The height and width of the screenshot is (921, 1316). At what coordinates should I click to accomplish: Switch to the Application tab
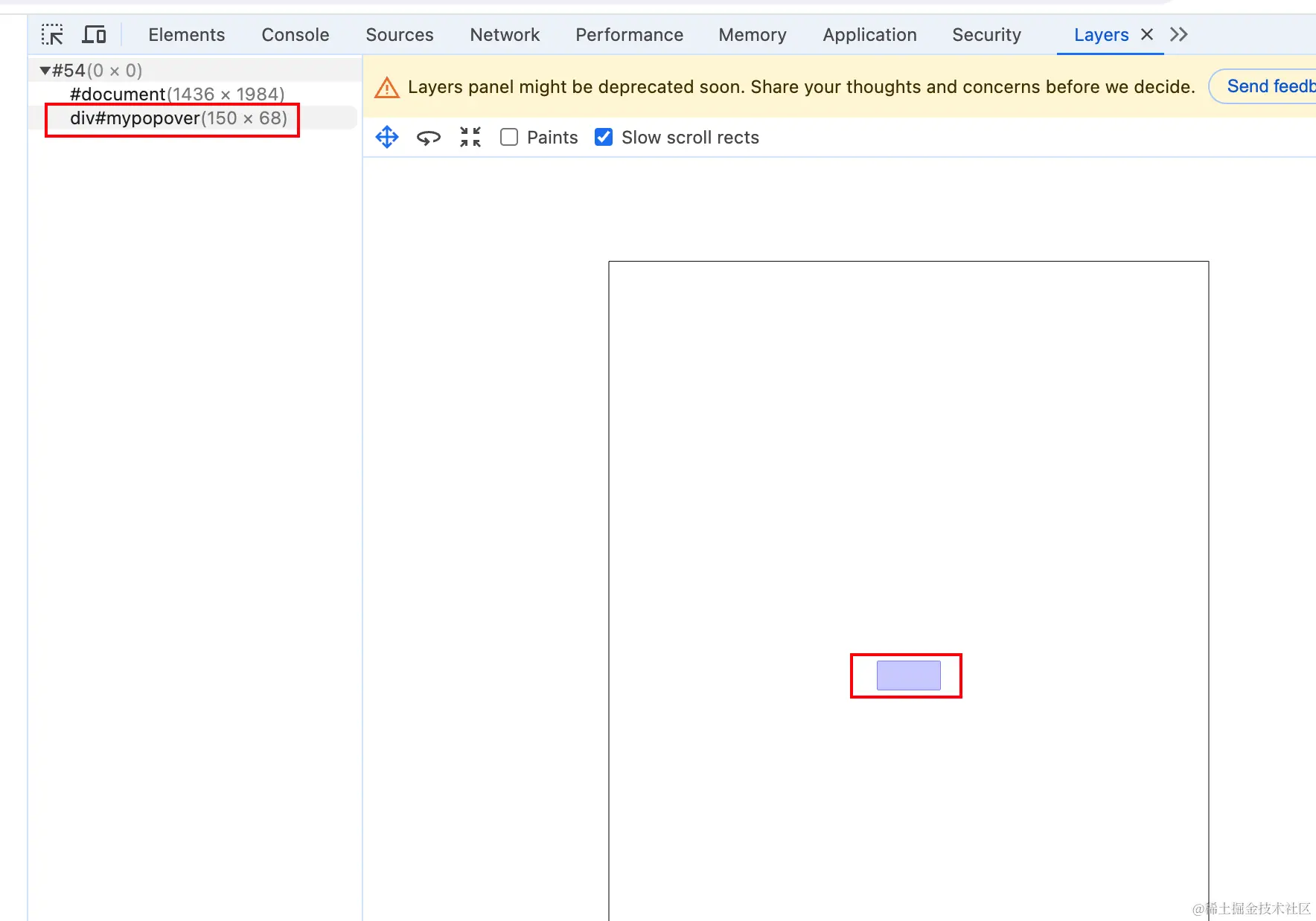tap(870, 35)
